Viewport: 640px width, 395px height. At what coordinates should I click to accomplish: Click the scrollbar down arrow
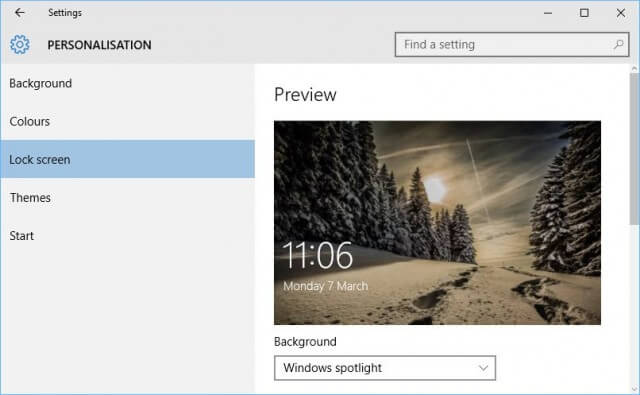tap(634, 389)
